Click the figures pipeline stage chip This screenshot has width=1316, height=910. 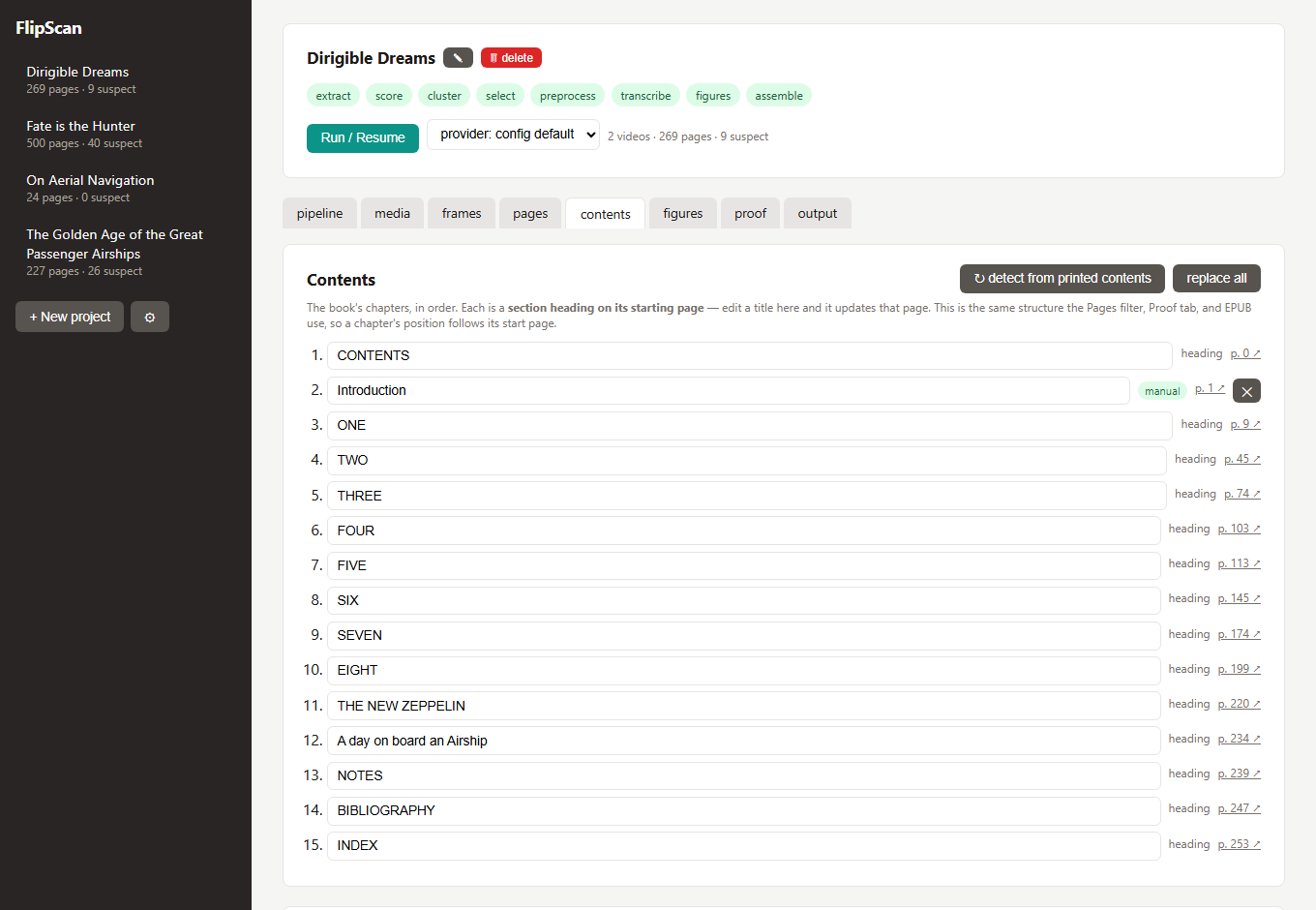tap(713, 96)
